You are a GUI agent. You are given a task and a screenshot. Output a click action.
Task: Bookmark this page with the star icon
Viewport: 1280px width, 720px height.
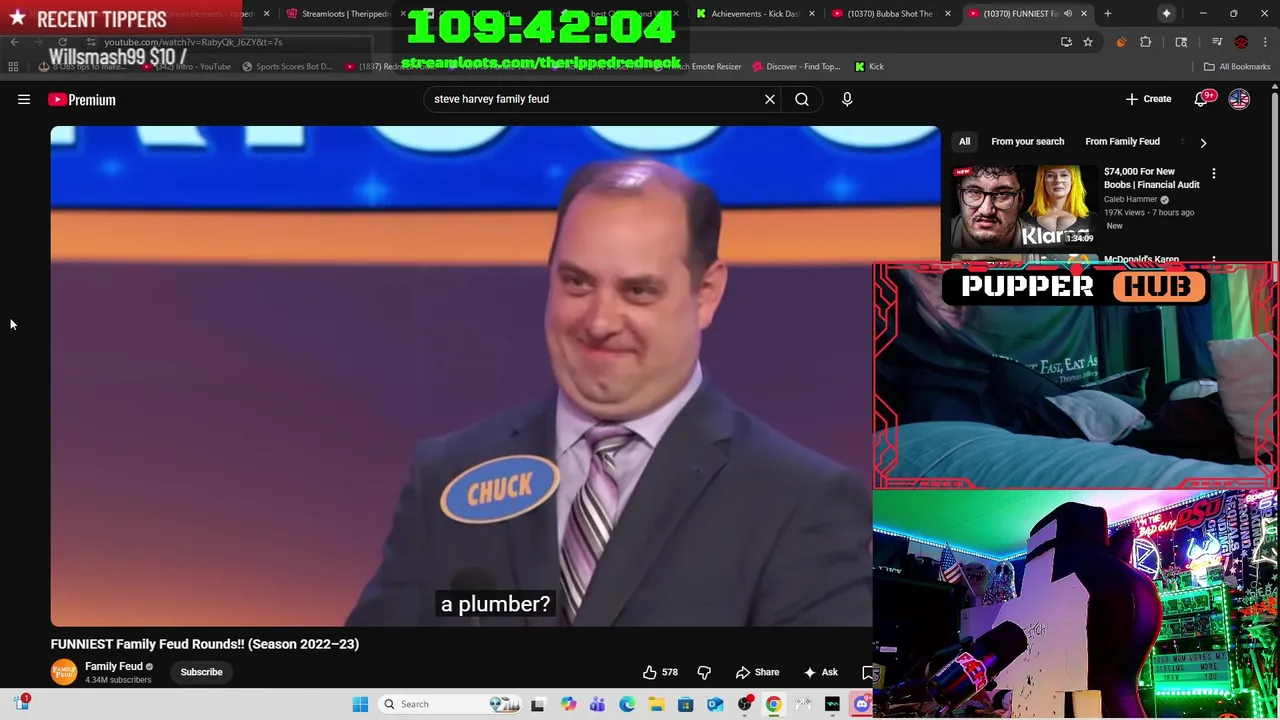click(x=1088, y=42)
